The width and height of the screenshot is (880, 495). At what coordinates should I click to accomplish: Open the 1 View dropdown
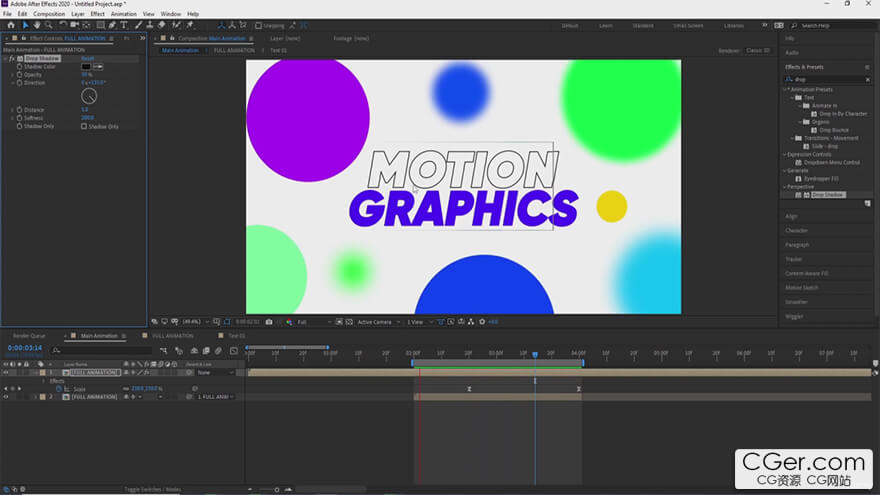pos(420,322)
